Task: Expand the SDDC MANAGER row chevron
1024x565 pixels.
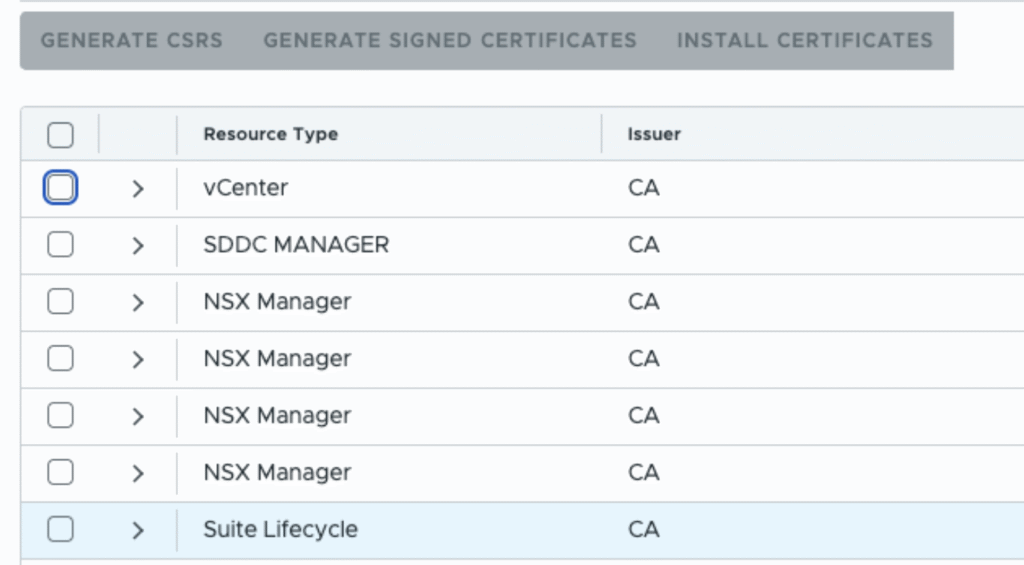Action: pyautogui.click(x=138, y=245)
